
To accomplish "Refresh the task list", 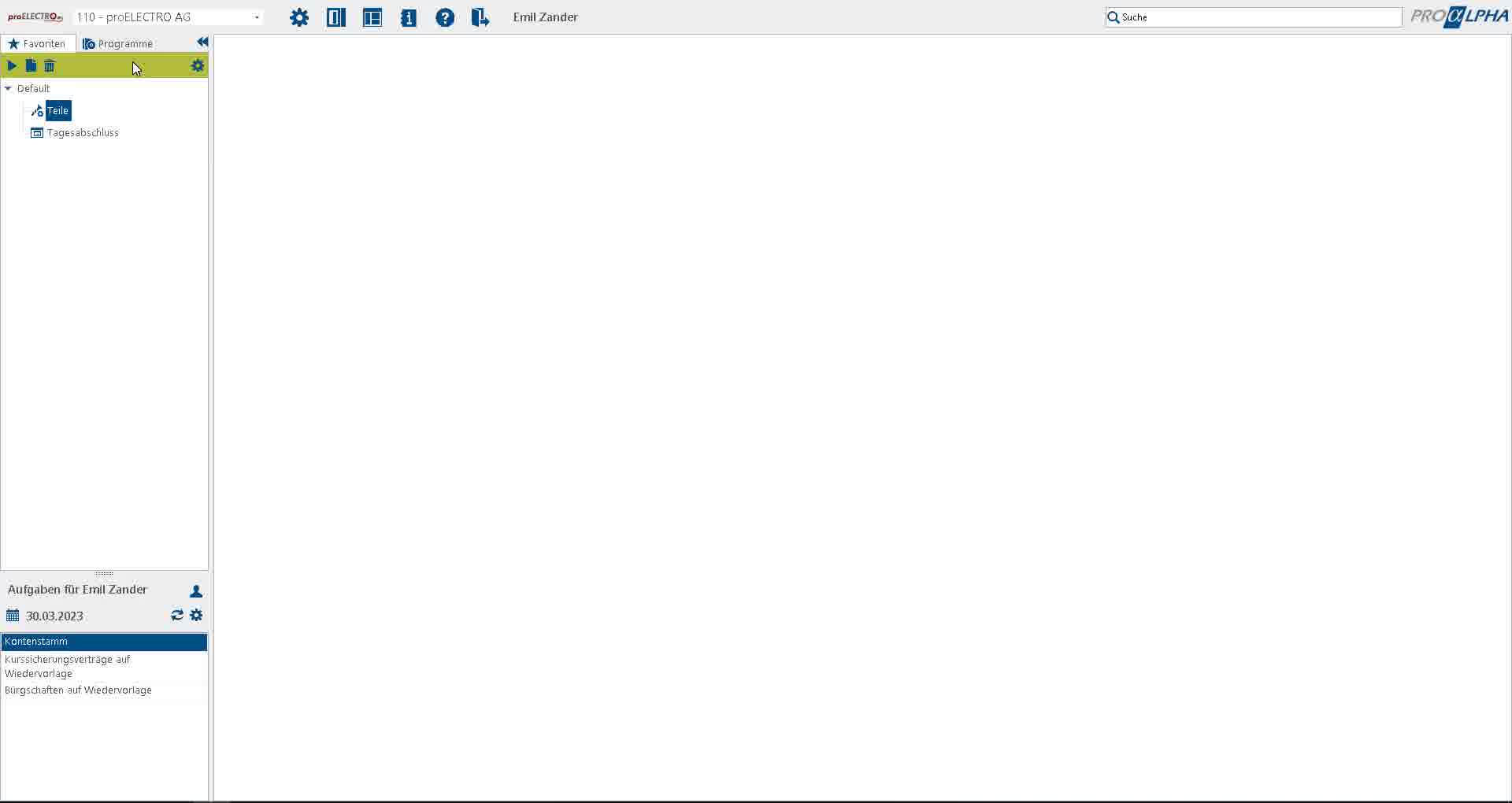I will (x=177, y=615).
